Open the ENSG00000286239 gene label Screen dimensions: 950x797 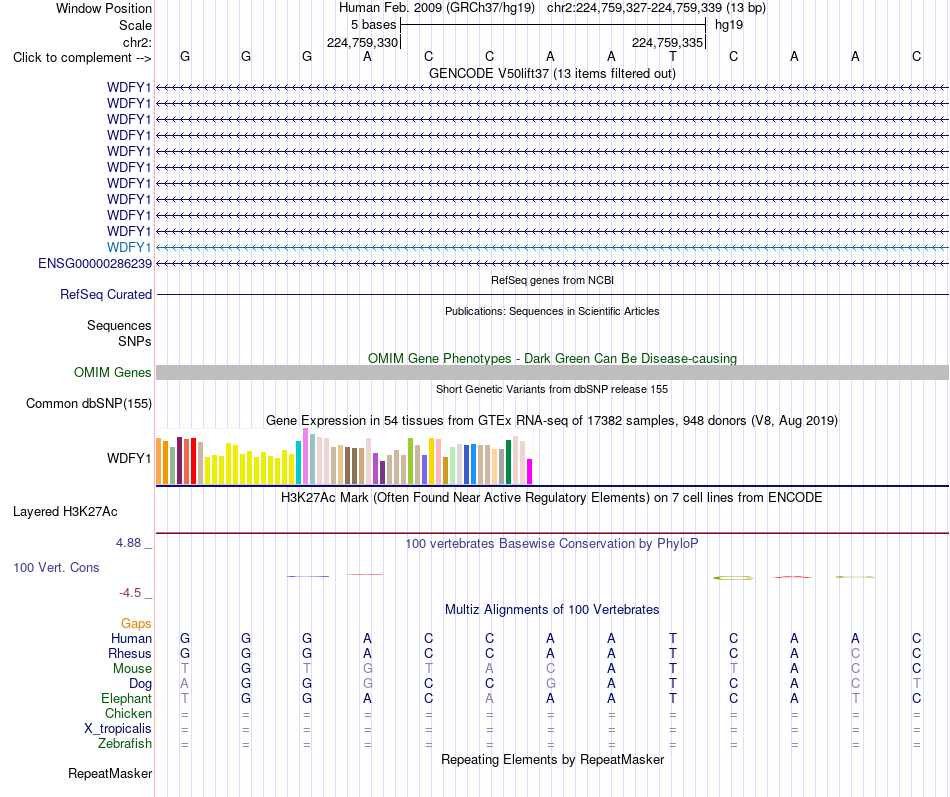pos(95,263)
